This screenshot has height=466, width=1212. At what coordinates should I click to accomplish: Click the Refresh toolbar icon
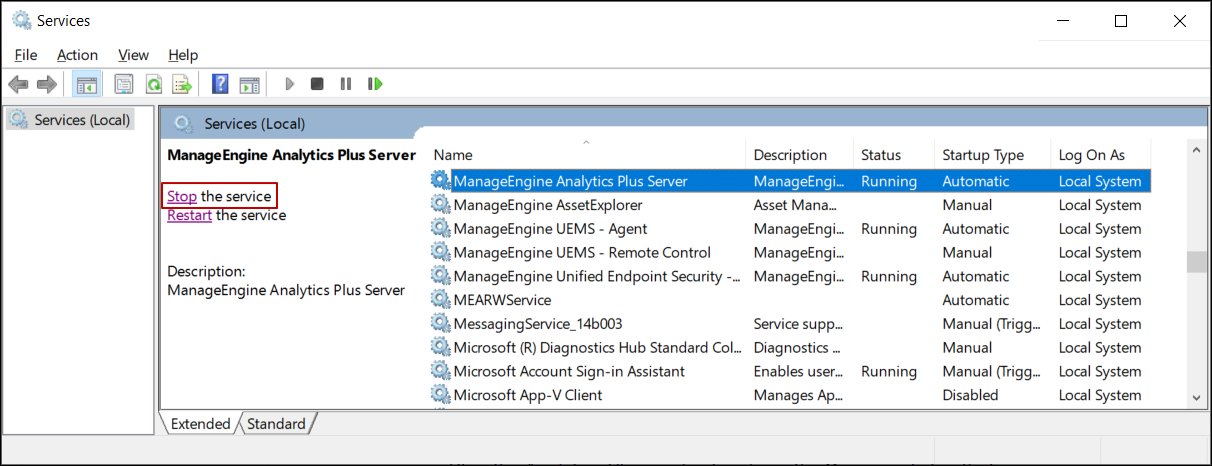(x=154, y=84)
